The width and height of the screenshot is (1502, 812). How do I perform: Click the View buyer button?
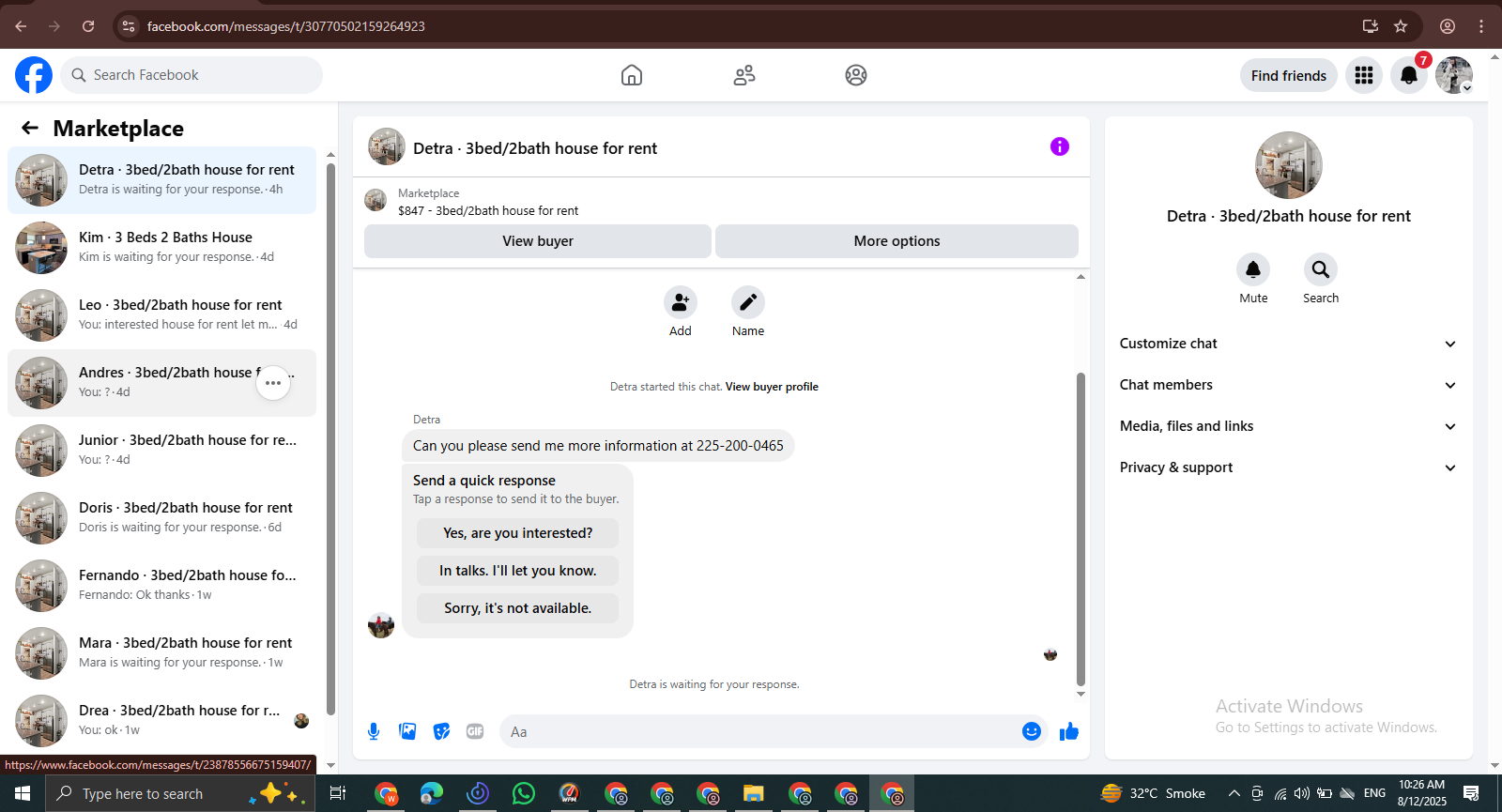[x=538, y=241]
